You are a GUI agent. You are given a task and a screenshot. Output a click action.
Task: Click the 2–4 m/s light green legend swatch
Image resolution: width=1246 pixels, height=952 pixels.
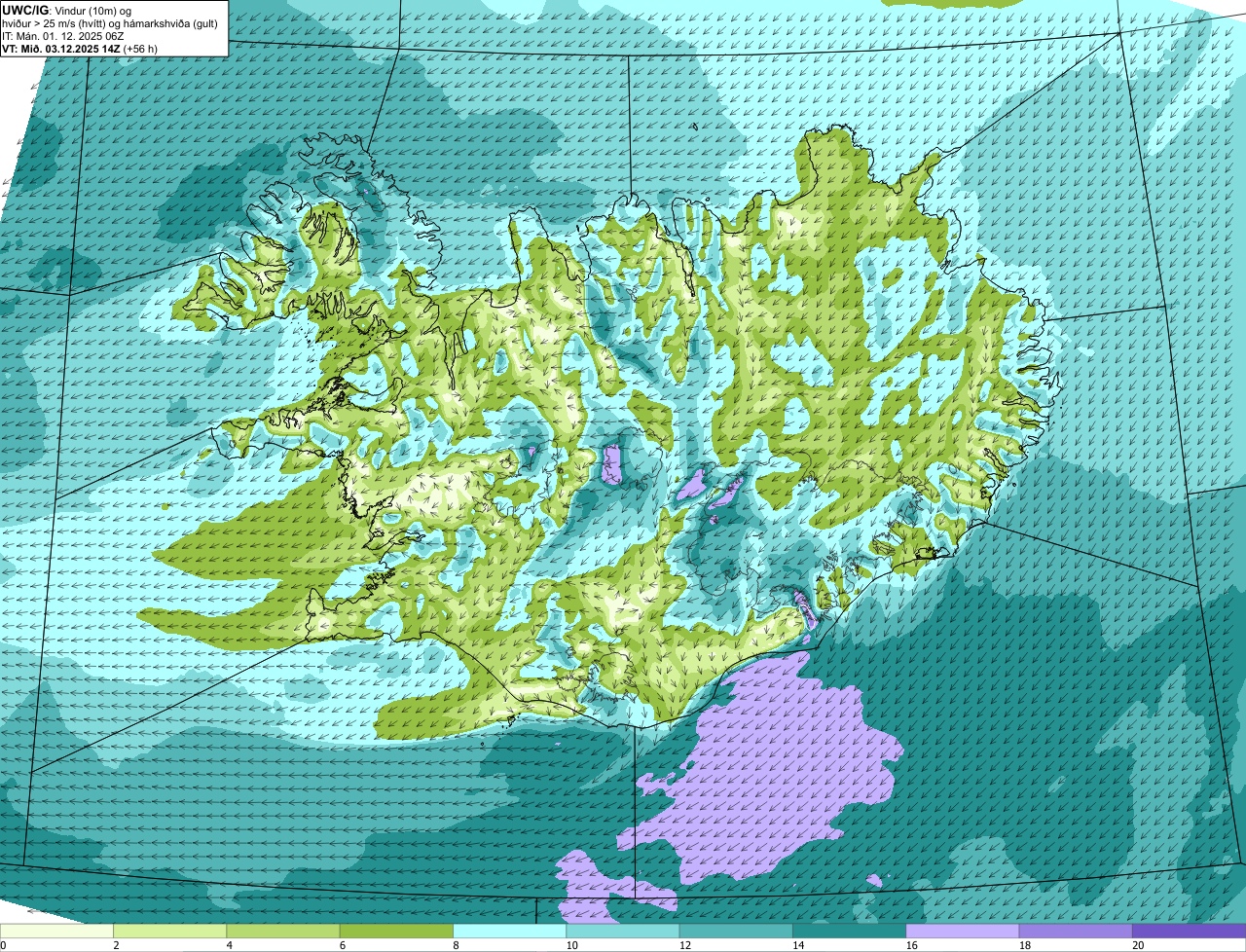pos(170,931)
